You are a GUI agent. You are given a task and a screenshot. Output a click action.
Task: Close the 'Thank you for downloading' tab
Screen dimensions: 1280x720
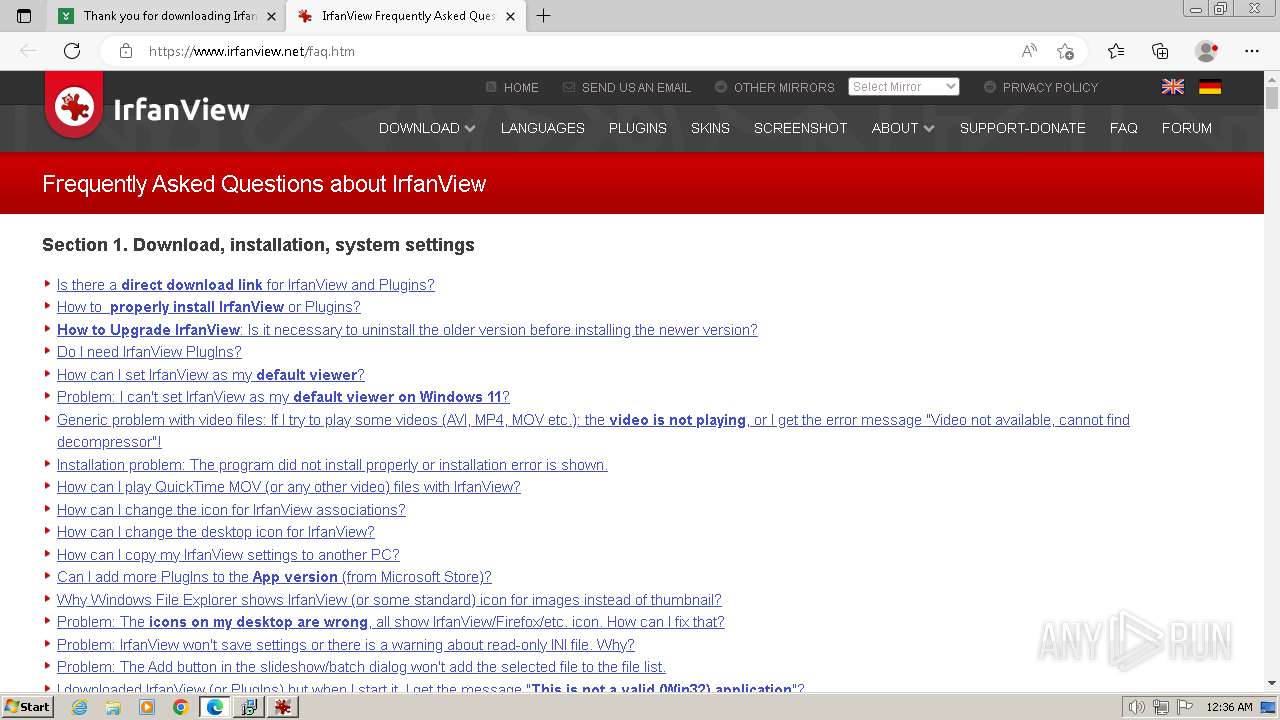(x=271, y=16)
